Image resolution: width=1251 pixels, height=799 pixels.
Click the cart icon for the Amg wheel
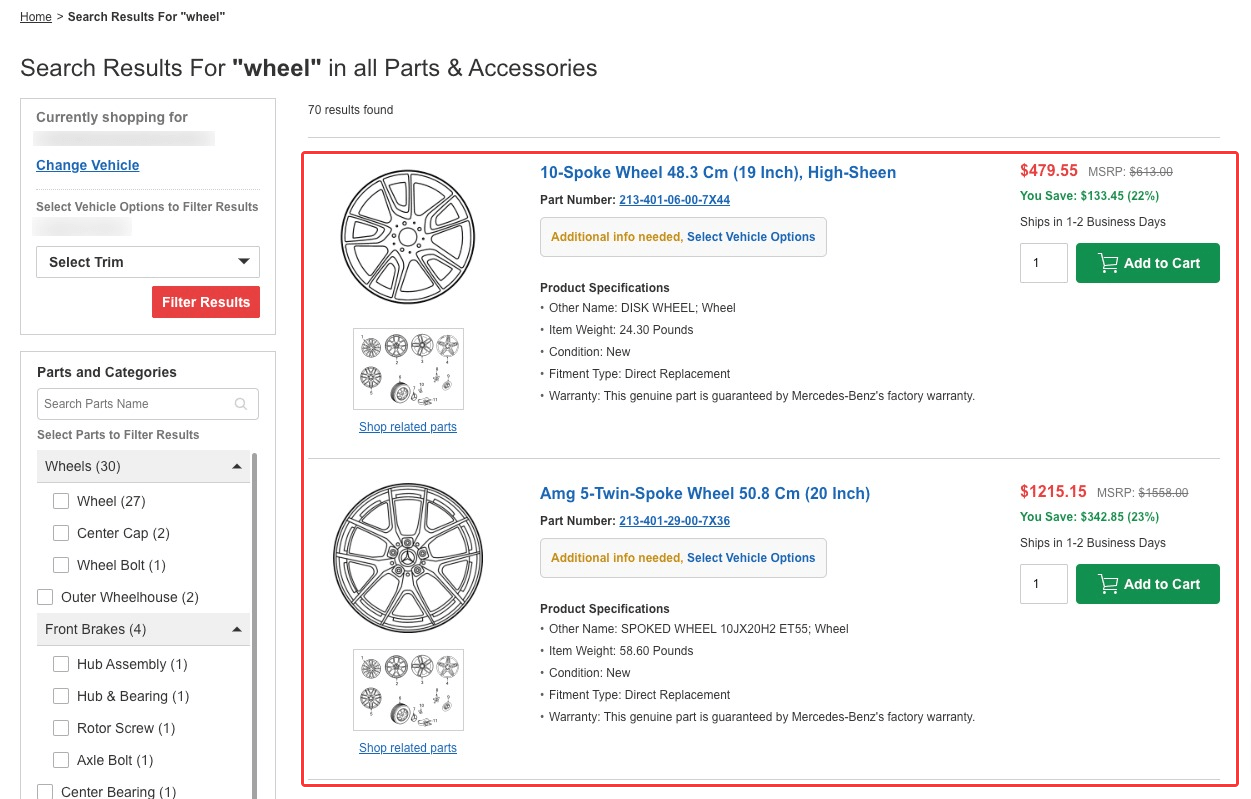[x=1107, y=584]
